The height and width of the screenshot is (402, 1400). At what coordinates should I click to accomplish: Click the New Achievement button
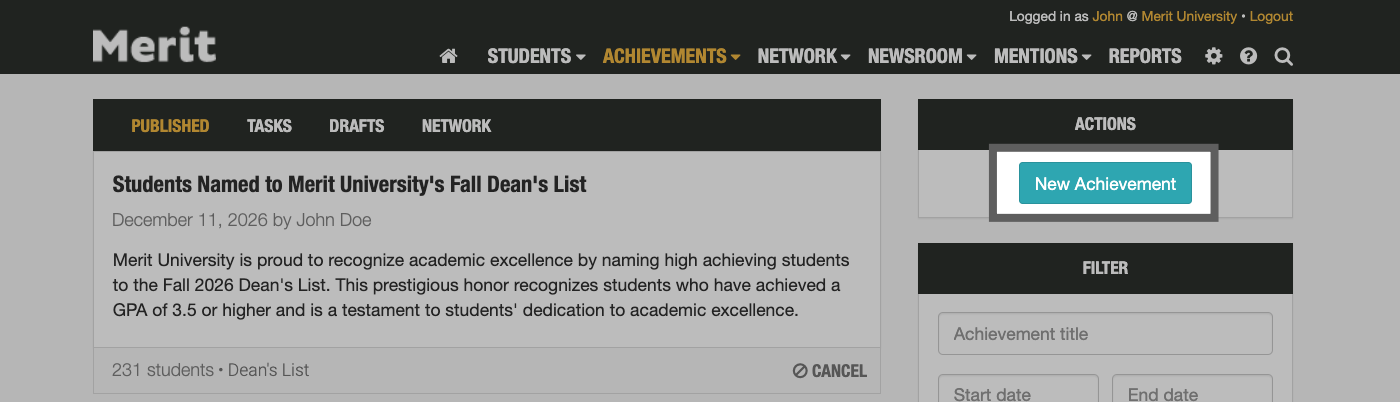point(1105,184)
